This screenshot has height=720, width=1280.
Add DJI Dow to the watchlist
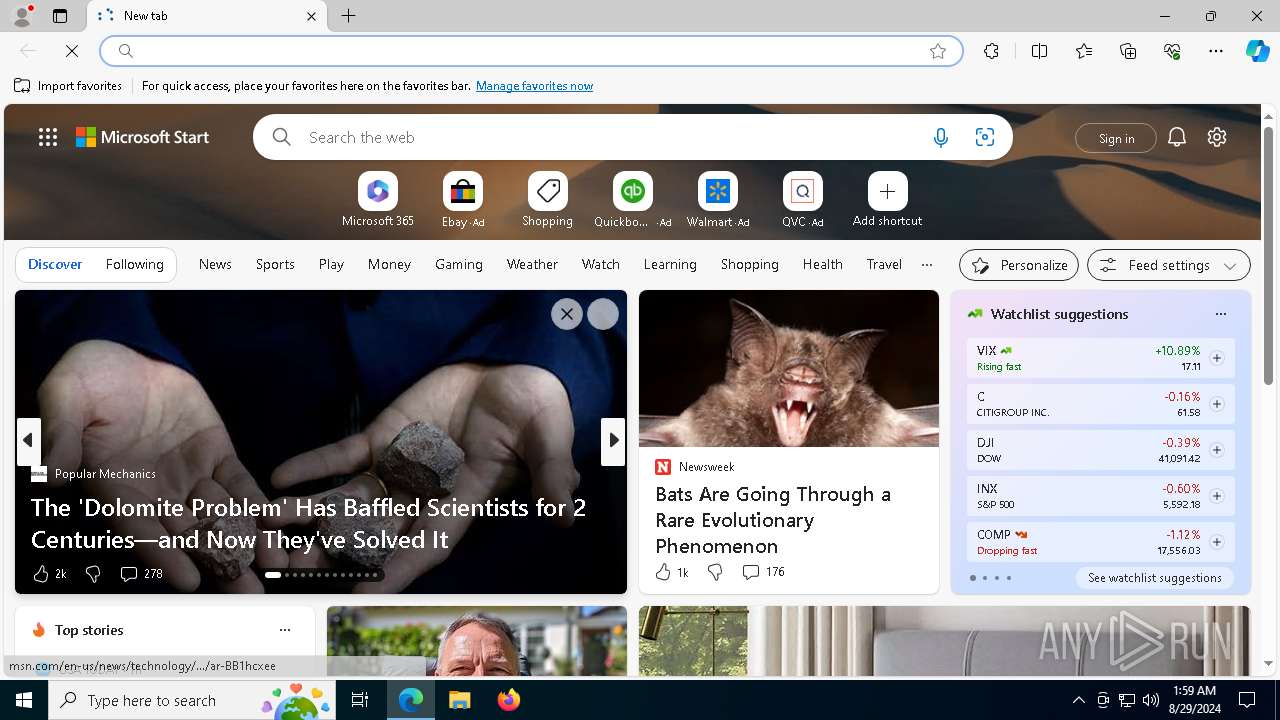pos(1216,450)
